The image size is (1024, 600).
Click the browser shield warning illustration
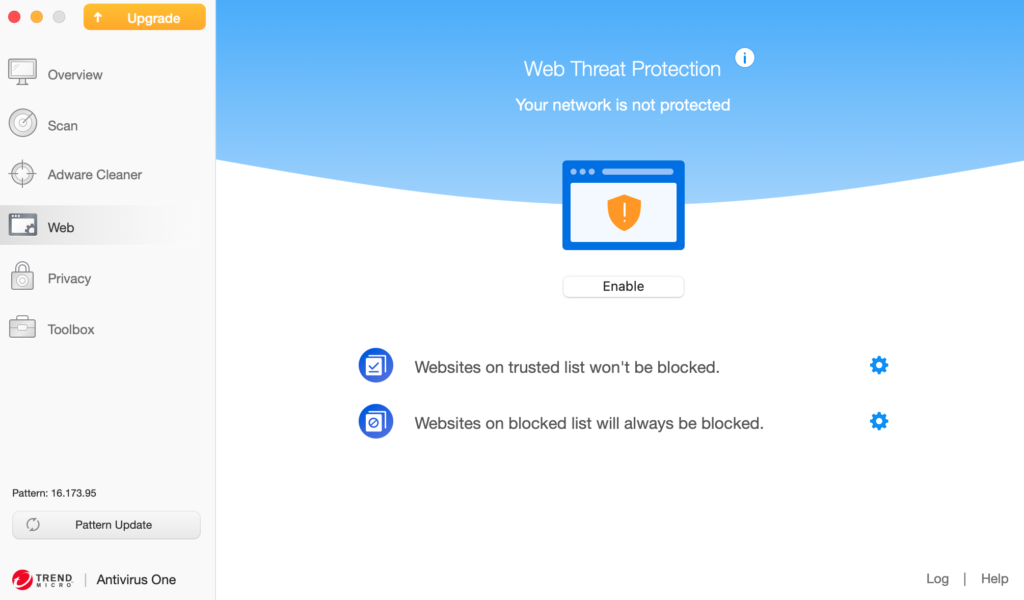[x=623, y=205]
